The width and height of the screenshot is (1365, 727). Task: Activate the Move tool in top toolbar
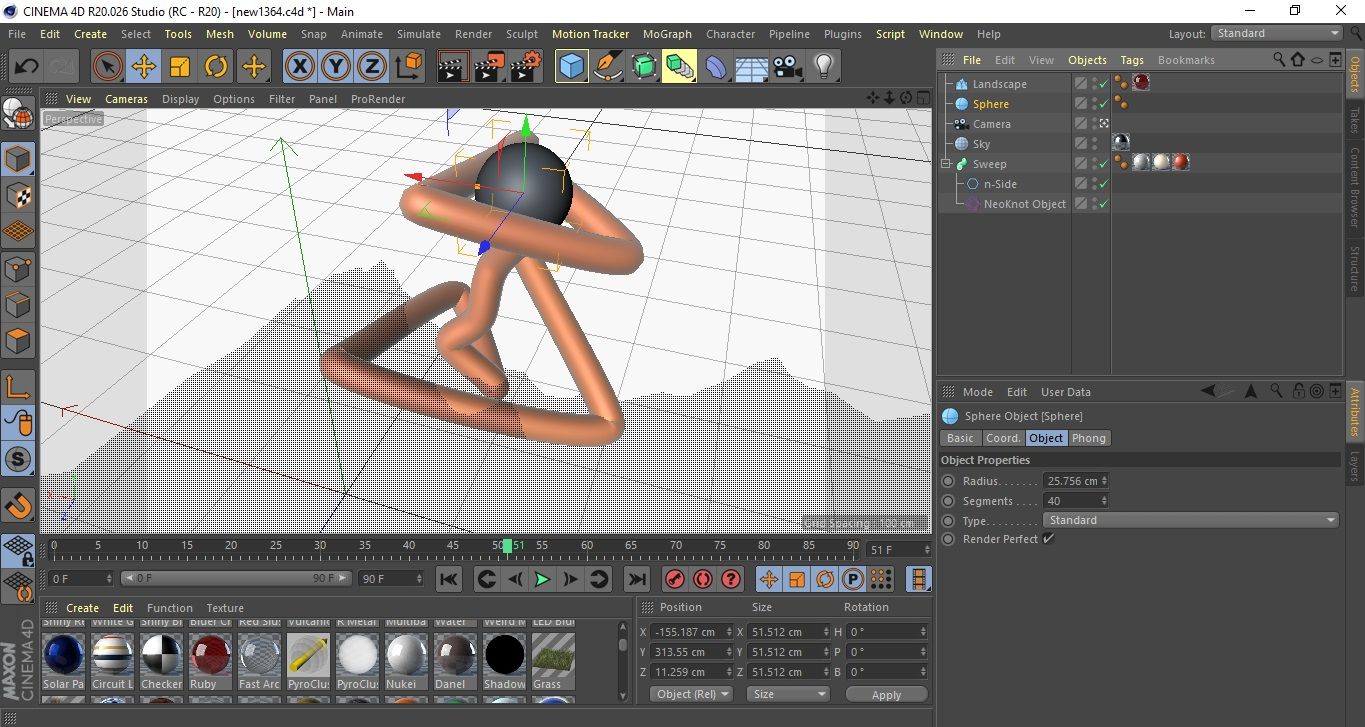[x=144, y=67]
